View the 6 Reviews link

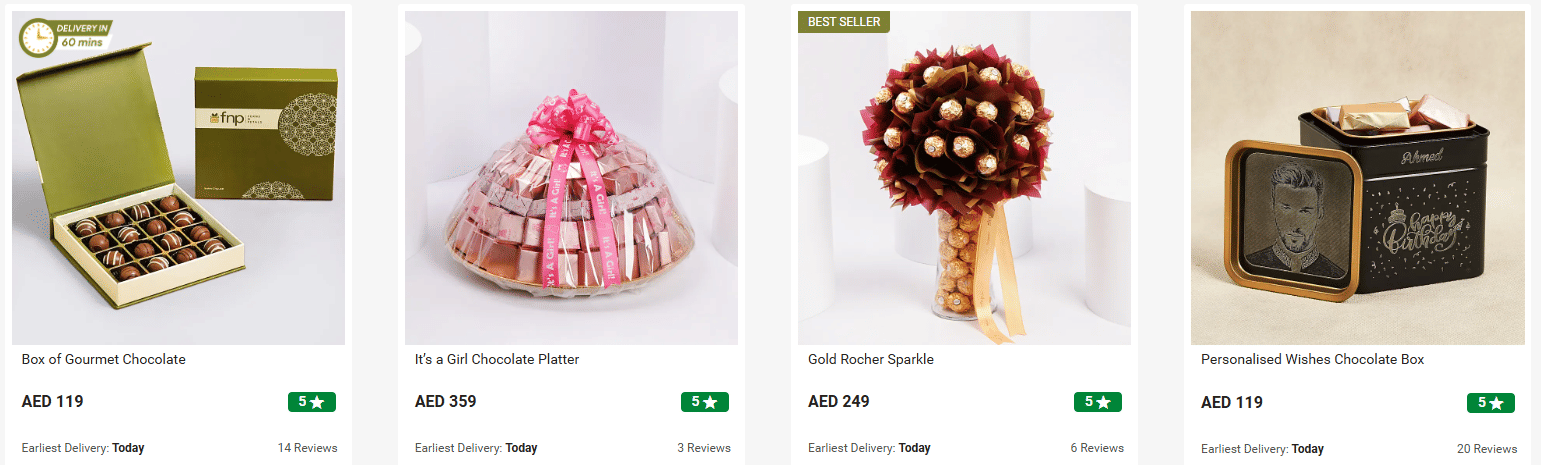pyautogui.click(x=1097, y=448)
